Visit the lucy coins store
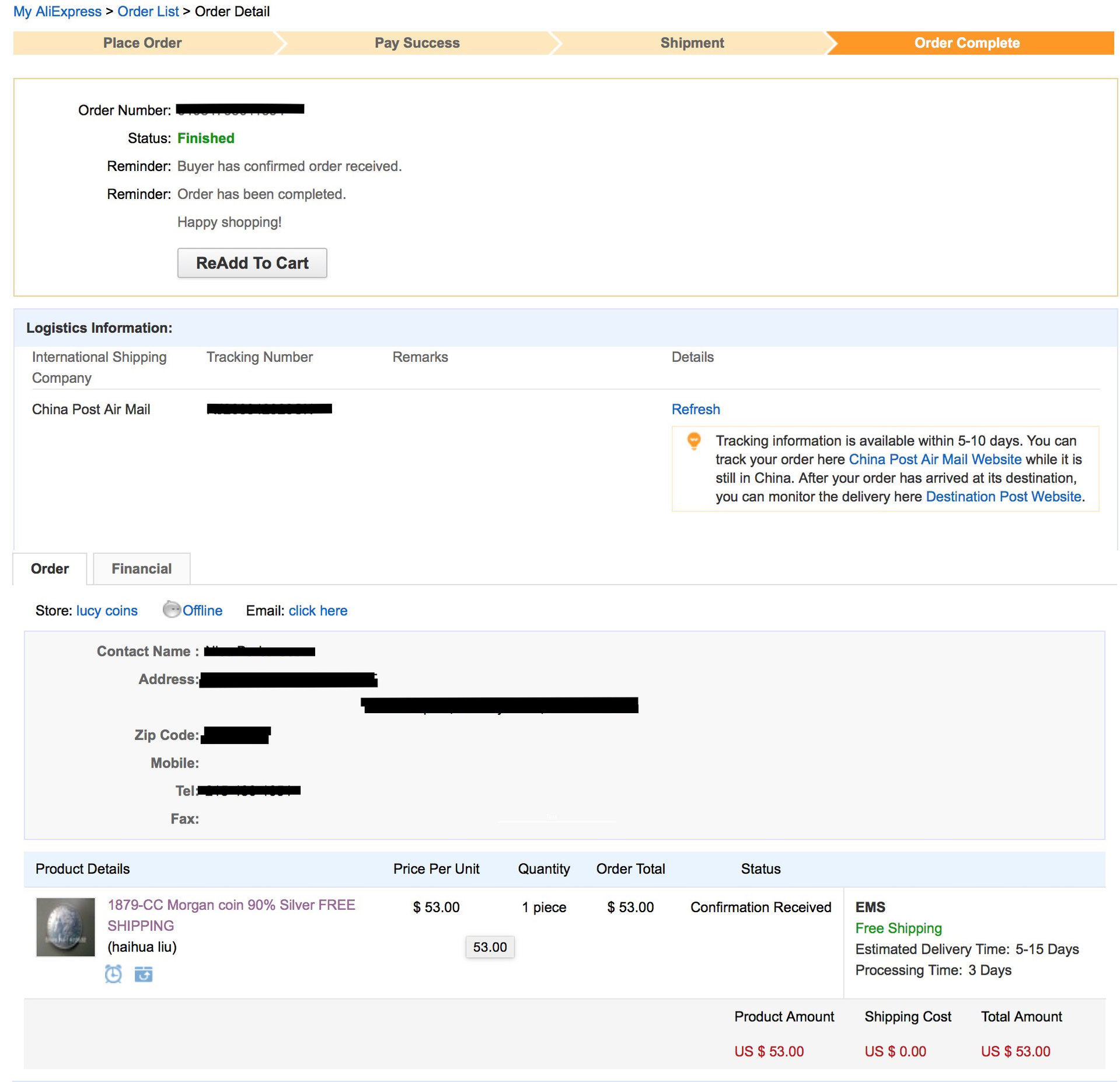 point(107,610)
